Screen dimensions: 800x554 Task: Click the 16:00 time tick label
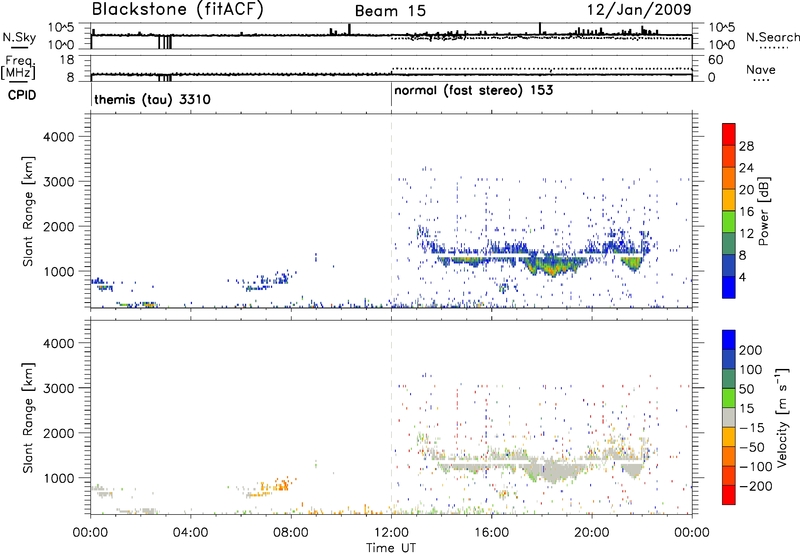491,533
